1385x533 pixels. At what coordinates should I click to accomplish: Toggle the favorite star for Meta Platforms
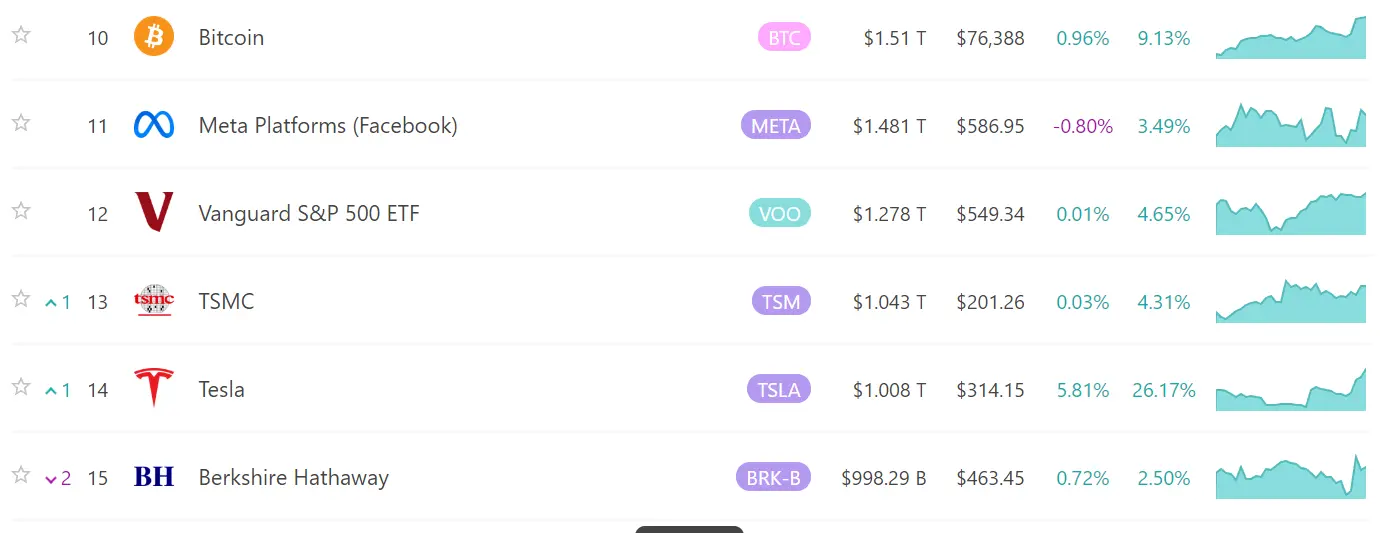21,123
